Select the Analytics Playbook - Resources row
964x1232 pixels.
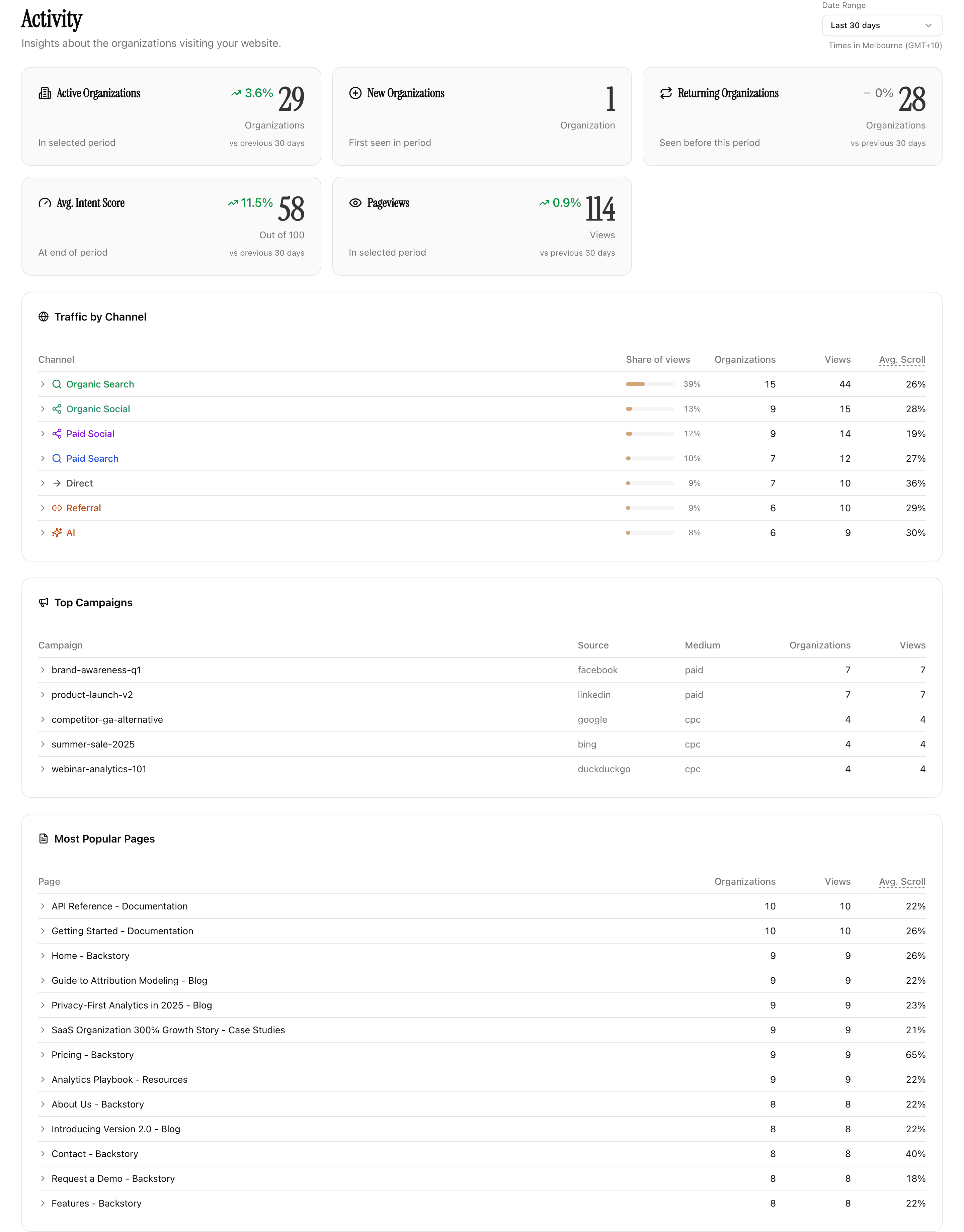pos(482,1080)
